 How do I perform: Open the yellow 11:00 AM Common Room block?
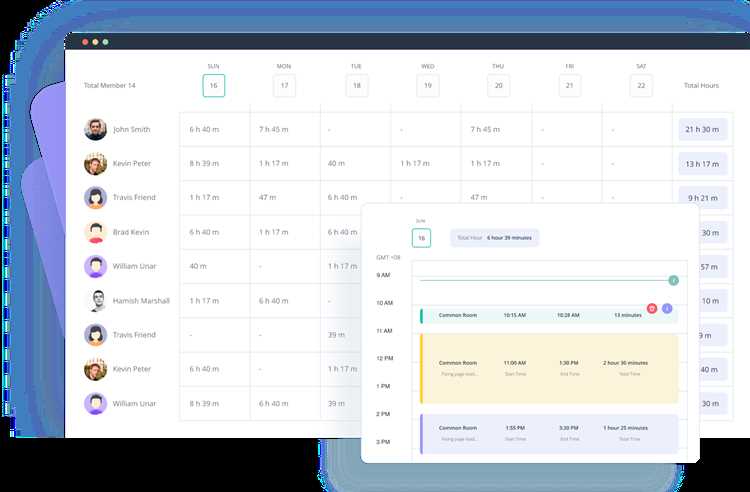click(549, 369)
